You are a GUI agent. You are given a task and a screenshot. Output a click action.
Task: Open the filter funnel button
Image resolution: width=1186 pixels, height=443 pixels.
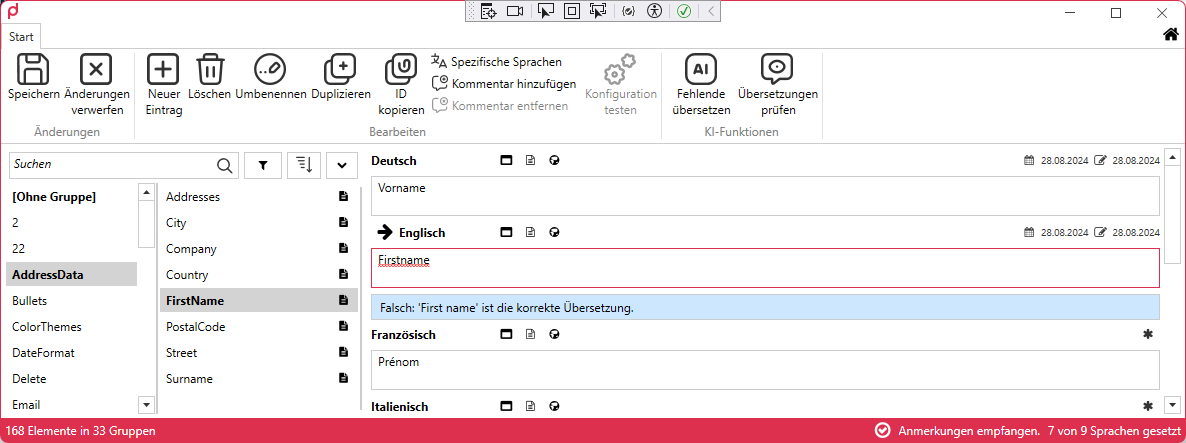[263, 165]
